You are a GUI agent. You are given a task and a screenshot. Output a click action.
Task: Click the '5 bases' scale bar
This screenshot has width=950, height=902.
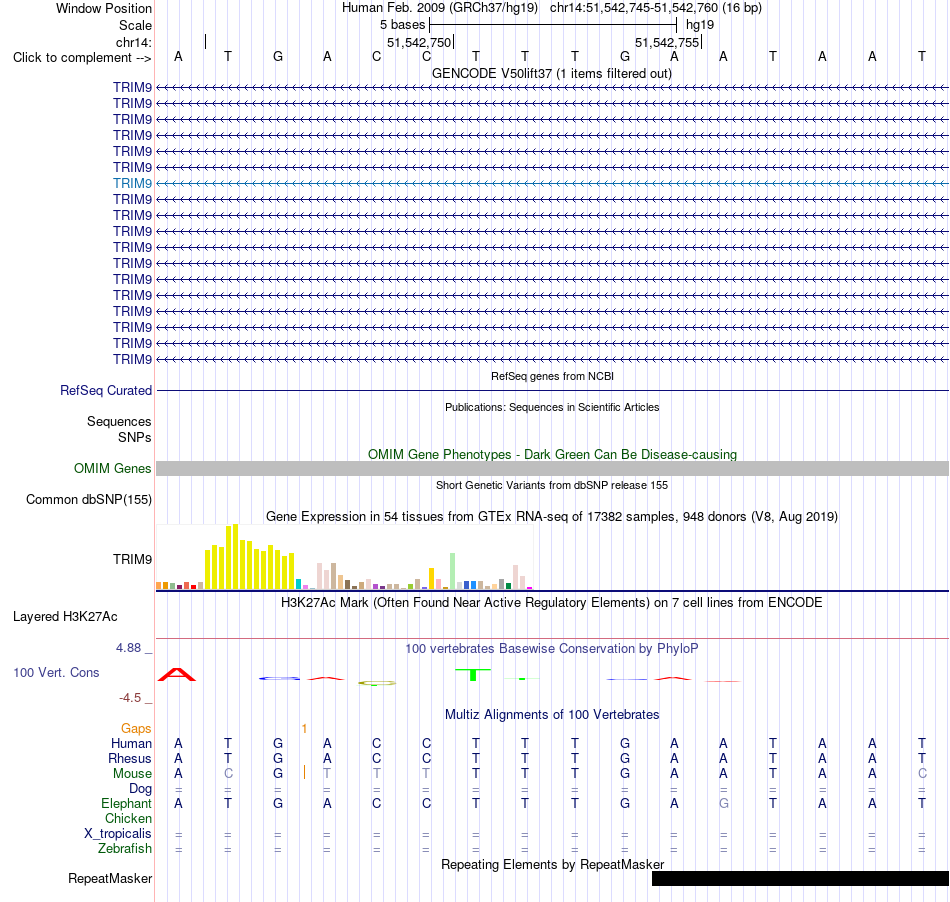point(553,25)
